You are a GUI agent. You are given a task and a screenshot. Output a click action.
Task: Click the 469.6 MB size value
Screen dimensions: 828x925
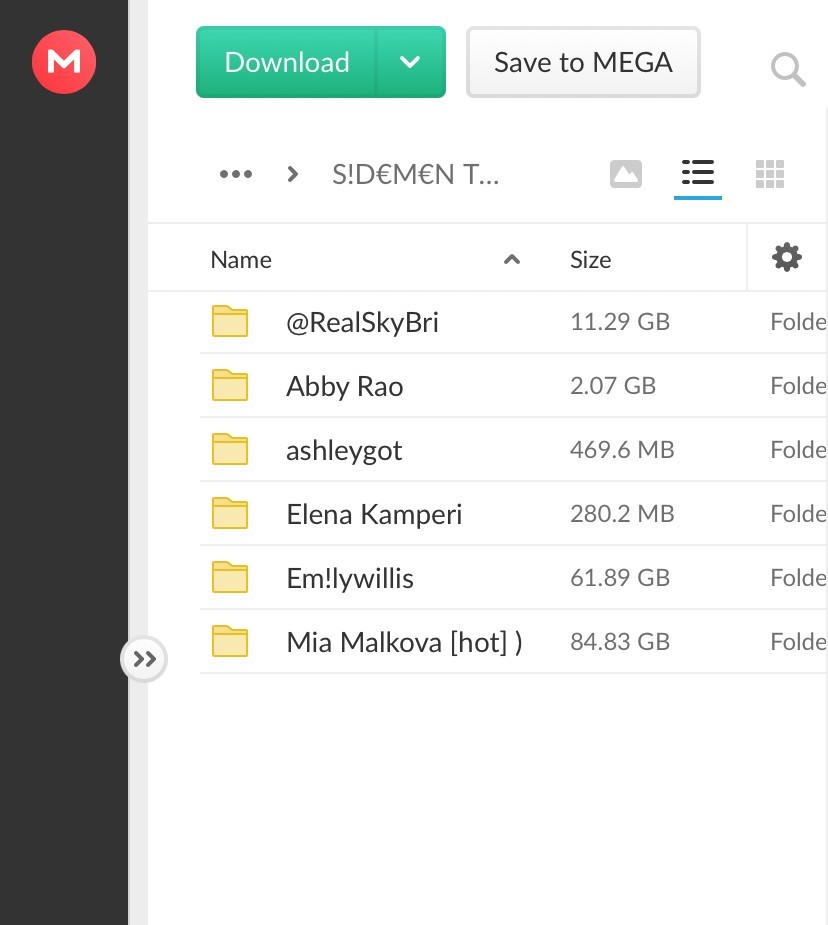point(622,450)
